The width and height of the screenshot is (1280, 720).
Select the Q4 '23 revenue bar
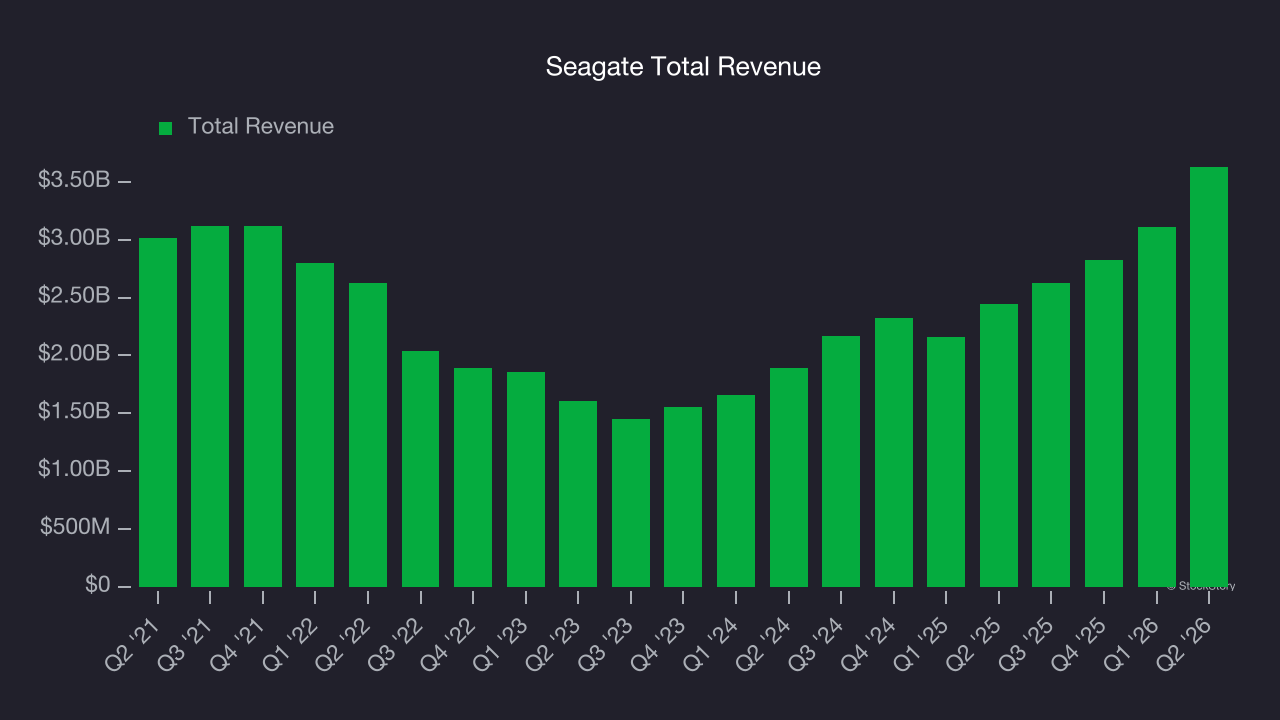[683, 497]
